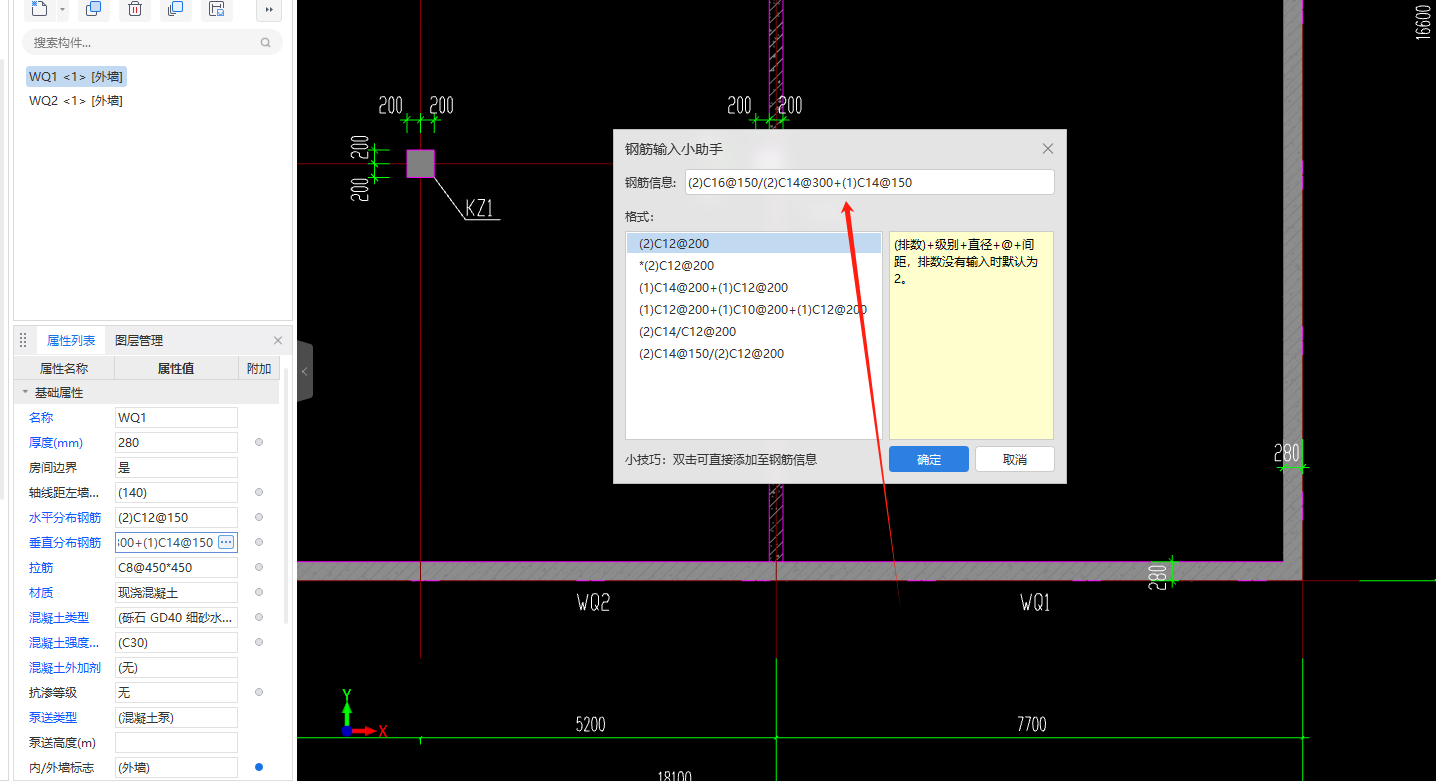Click the red trash delete icon
This screenshot has width=1436, height=782.
tap(135, 9)
